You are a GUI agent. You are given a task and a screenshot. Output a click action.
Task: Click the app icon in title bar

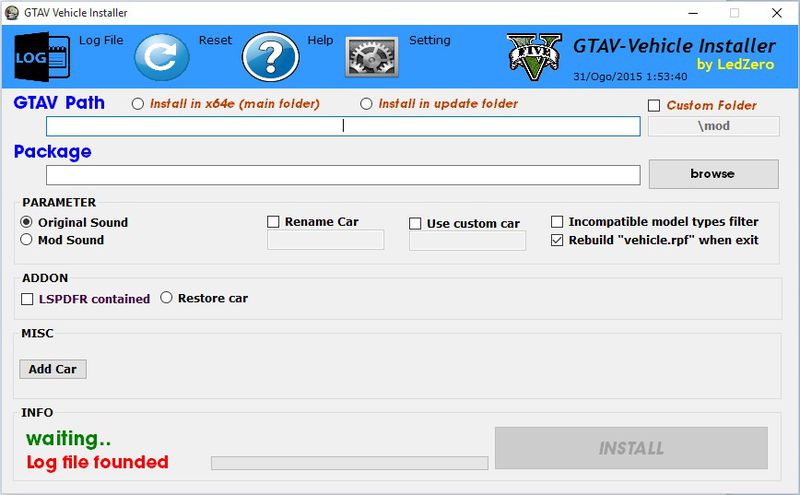12,13
